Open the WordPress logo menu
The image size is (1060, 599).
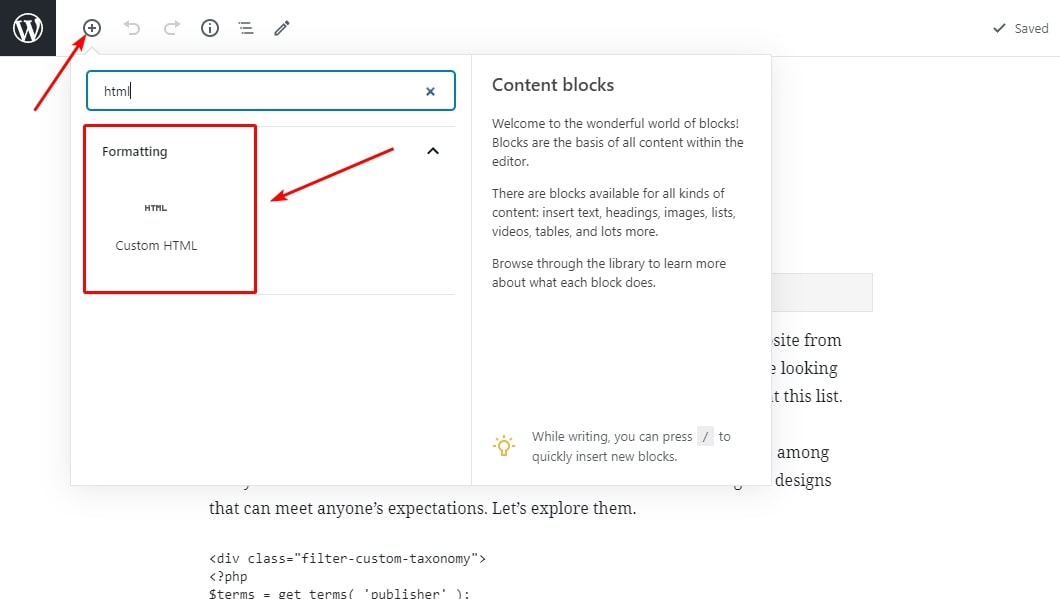[28, 28]
